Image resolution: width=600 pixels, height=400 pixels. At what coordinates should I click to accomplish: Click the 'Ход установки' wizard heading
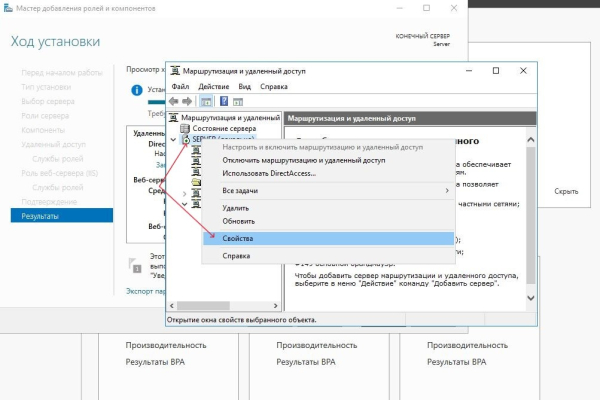pos(55,41)
